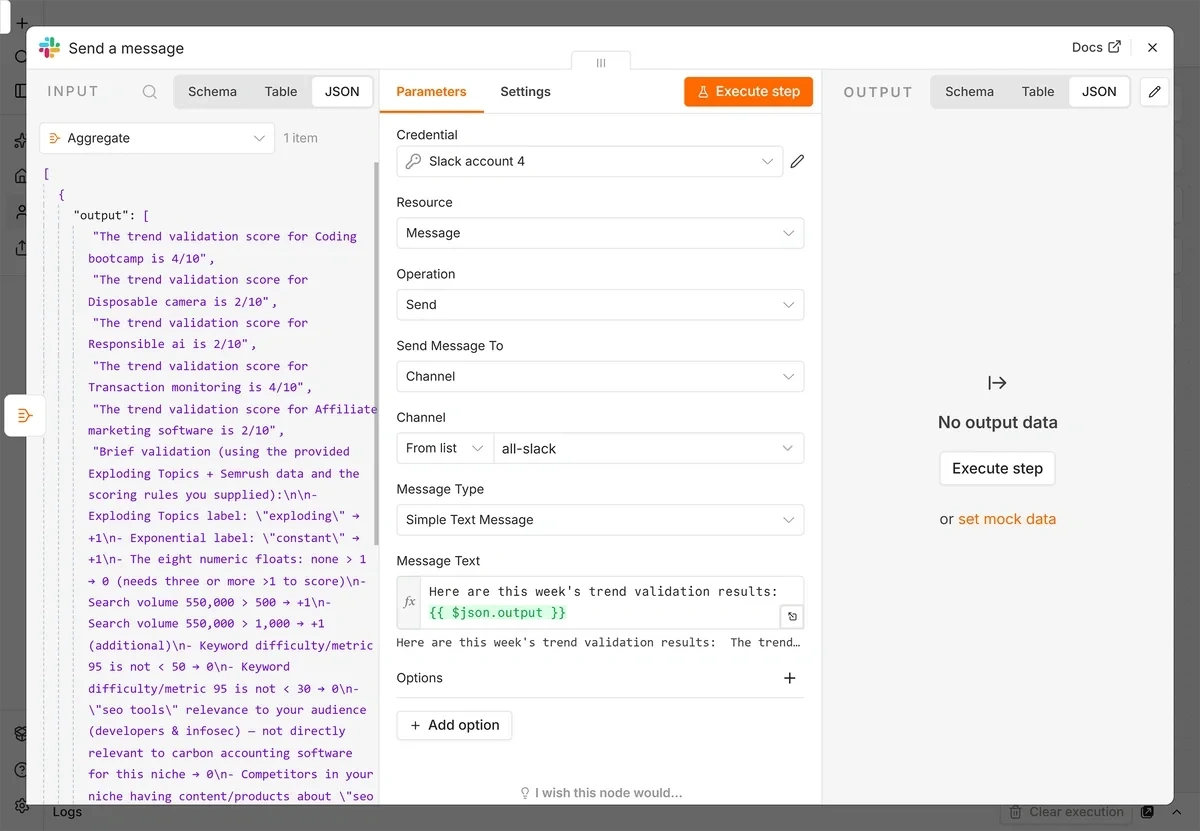Select input JSON view tab
1200x831 pixels.
pyautogui.click(x=342, y=91)
